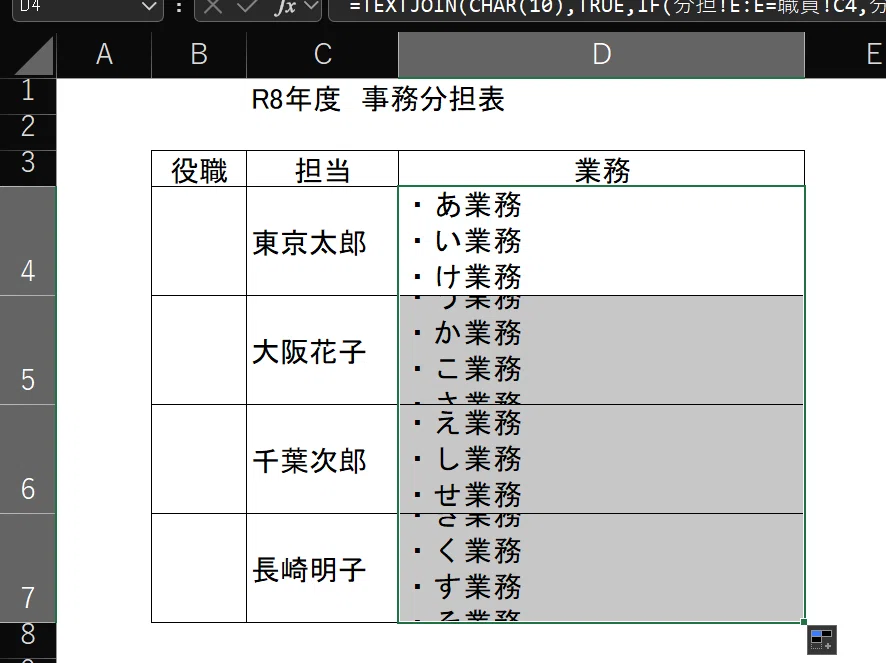Click the title R8年度 事務分担表

377,99
